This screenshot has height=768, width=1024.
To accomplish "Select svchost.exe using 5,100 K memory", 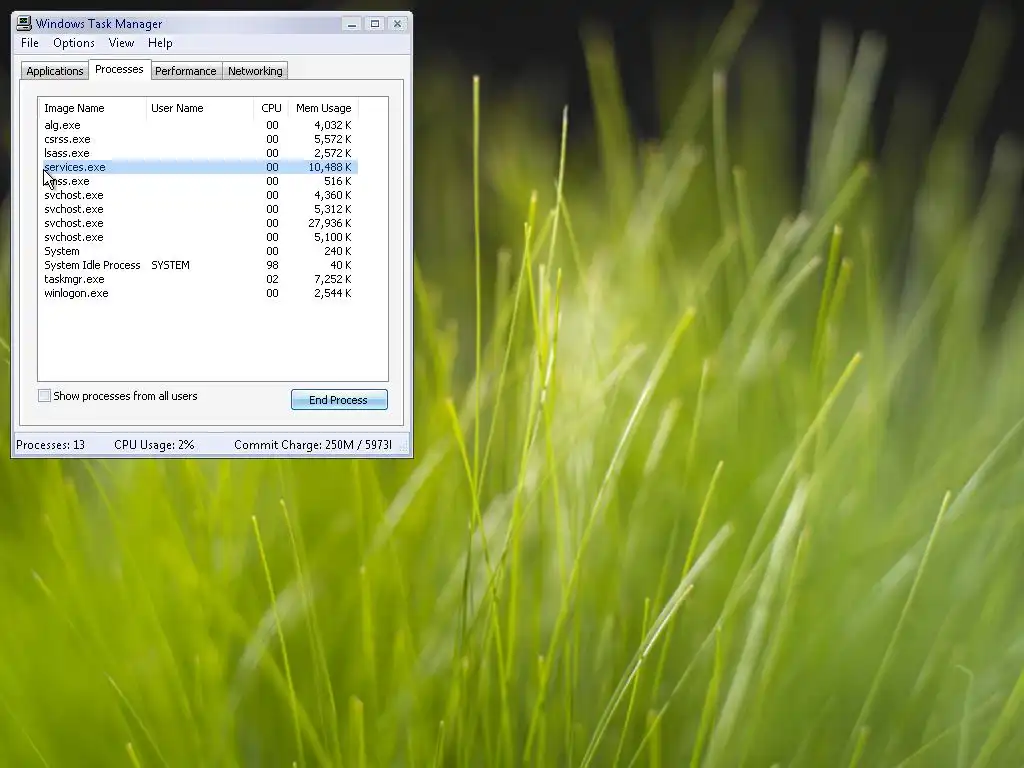I will tap(200, 237).
